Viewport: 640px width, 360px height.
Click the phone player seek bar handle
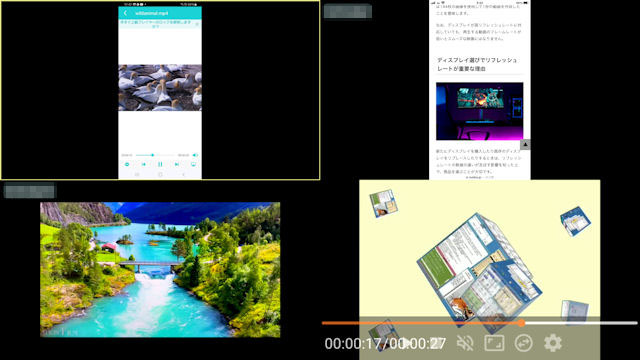[x=153, y=155]
